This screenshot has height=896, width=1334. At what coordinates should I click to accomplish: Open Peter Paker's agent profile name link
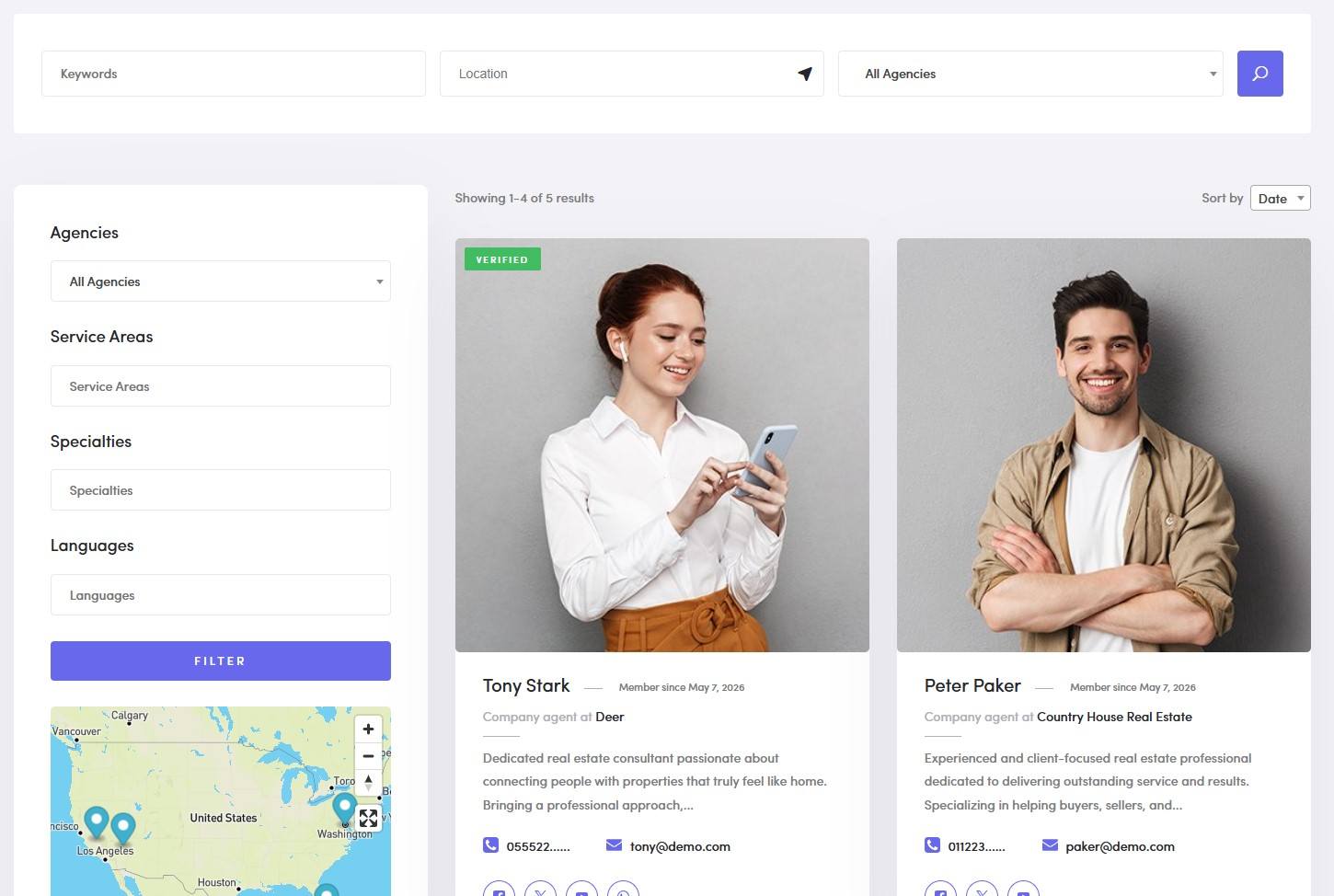972,685
